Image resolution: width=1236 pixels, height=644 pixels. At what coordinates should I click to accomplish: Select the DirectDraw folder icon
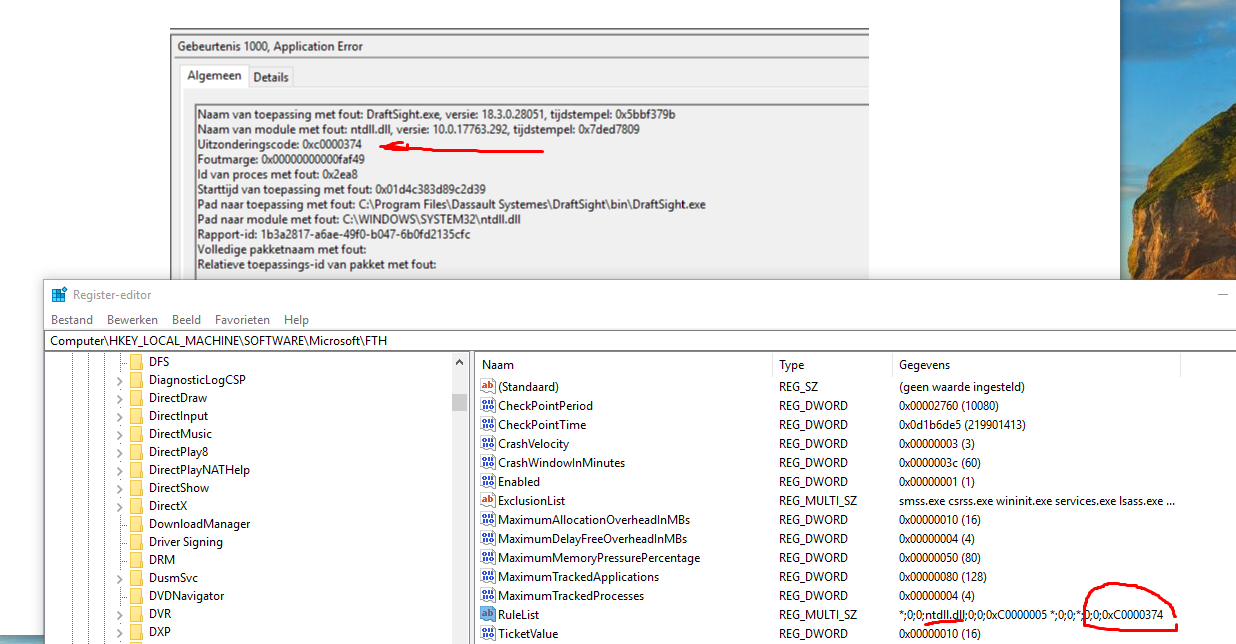coord(137,398)
